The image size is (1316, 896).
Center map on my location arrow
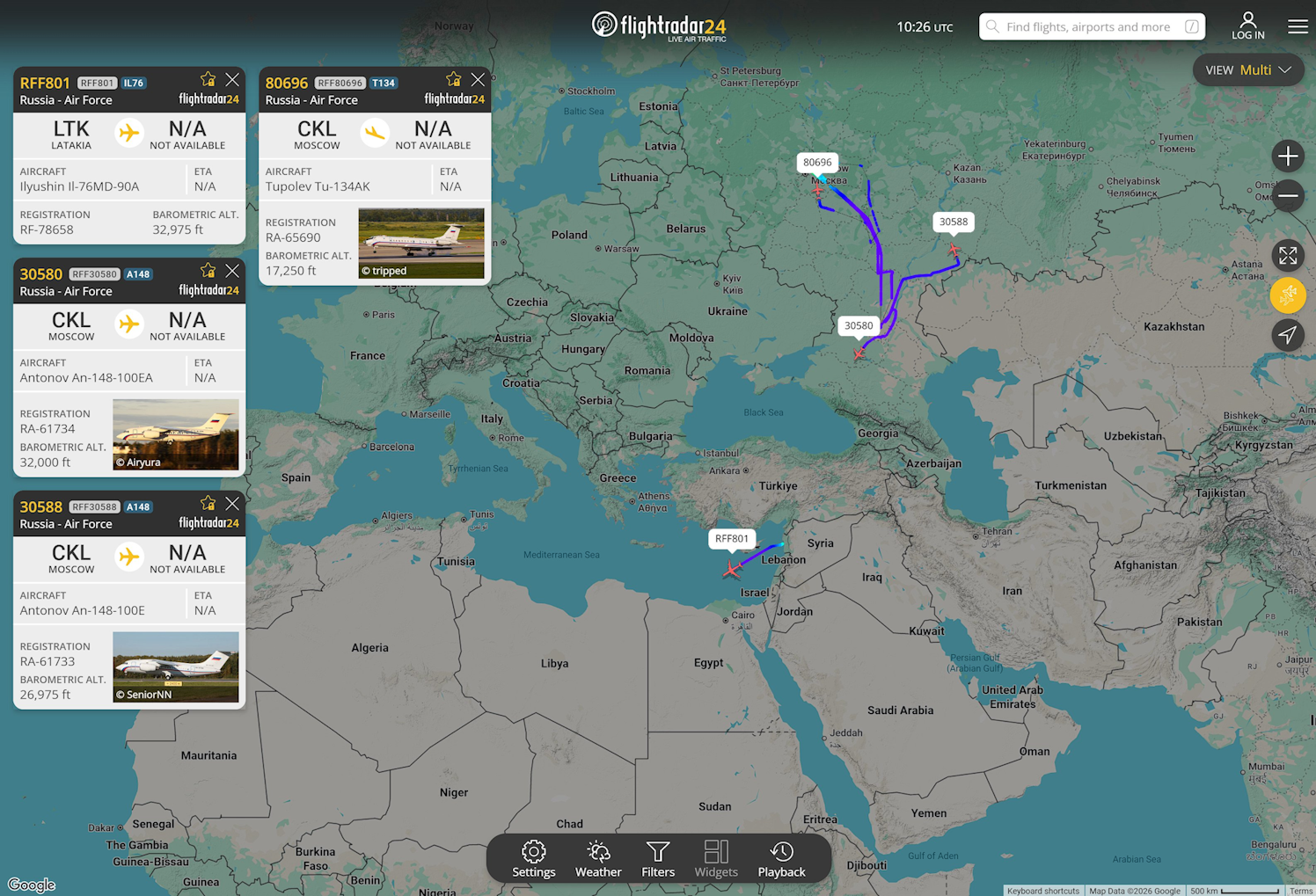click(1288, 335)
